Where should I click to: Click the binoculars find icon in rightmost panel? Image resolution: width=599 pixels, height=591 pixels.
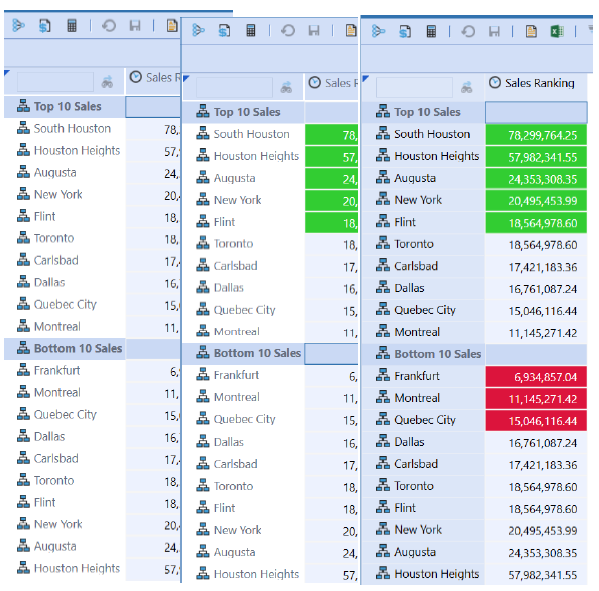click(x=466, y=88)
